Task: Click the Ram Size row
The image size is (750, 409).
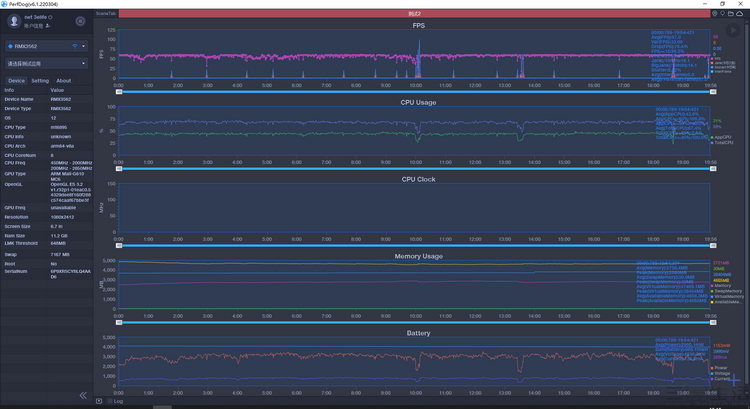Action: coord(47,235)
